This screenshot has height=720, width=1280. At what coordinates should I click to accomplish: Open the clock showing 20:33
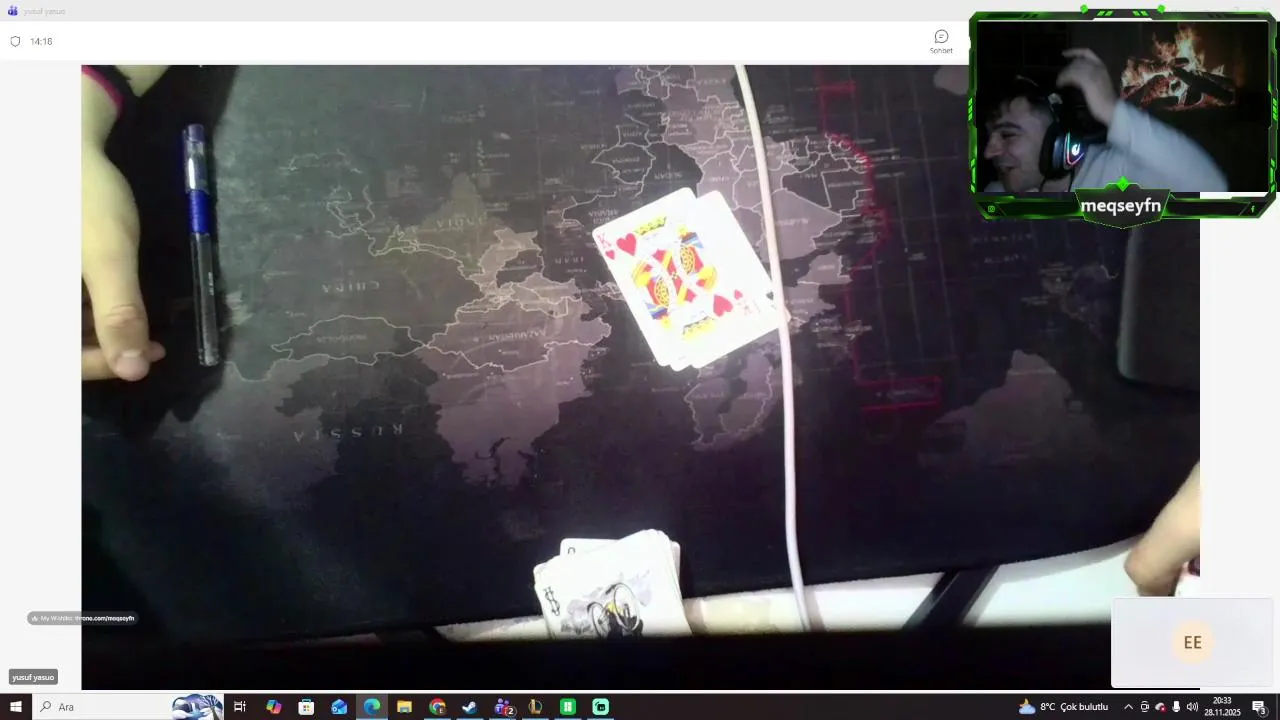[1222, 707]
